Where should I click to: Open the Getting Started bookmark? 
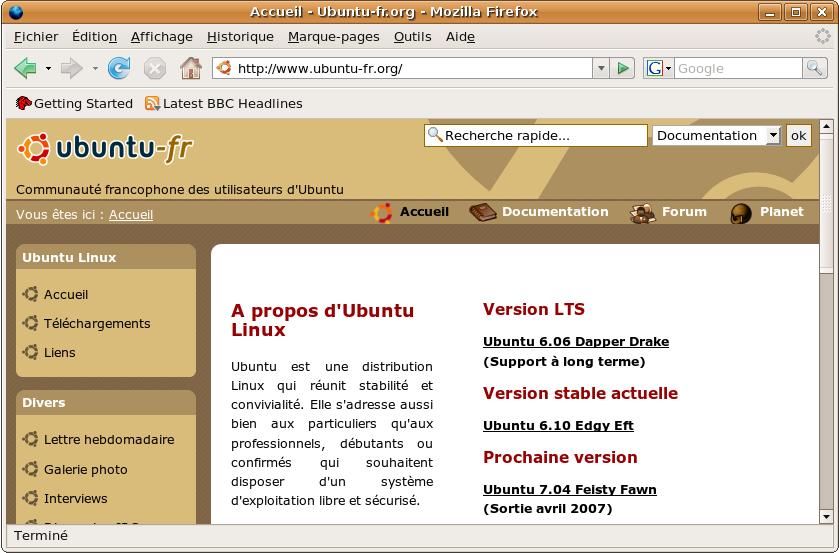74,103
